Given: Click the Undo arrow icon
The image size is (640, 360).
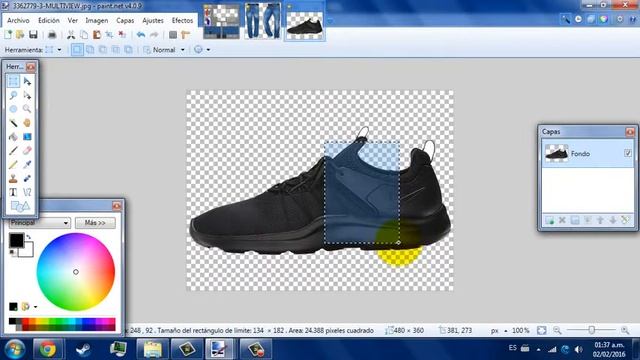Looking at the screenshot, I should 141,35.
